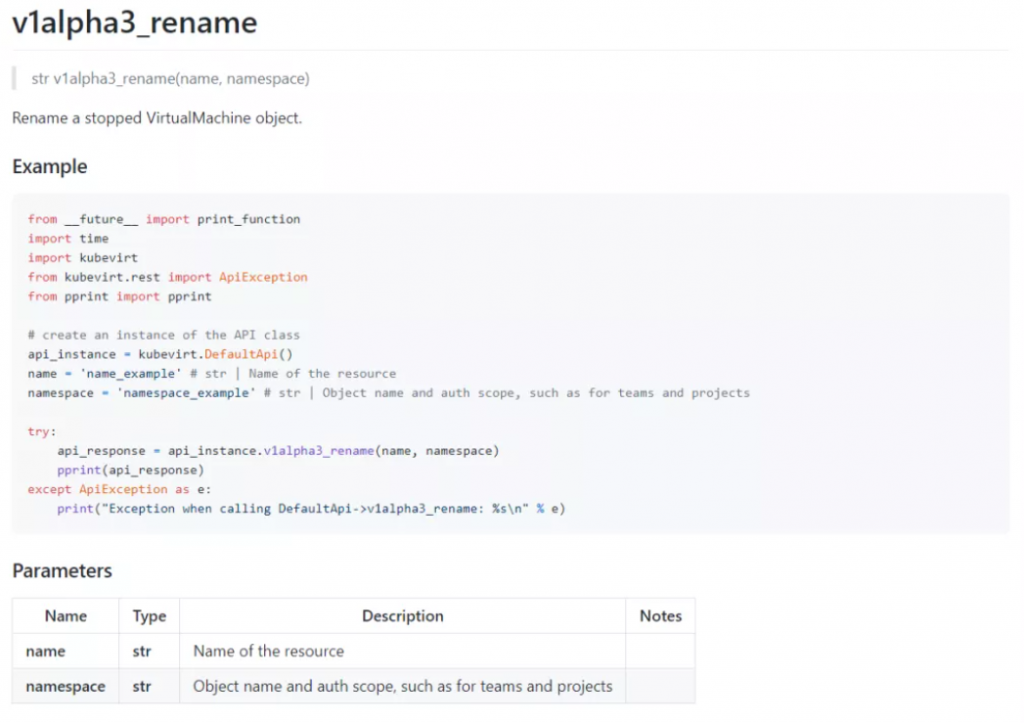Image resolution: width=1024 pixels, height=723 pixels.
Task: Click the namespace description table cell
Action: [x=402, y=686]
